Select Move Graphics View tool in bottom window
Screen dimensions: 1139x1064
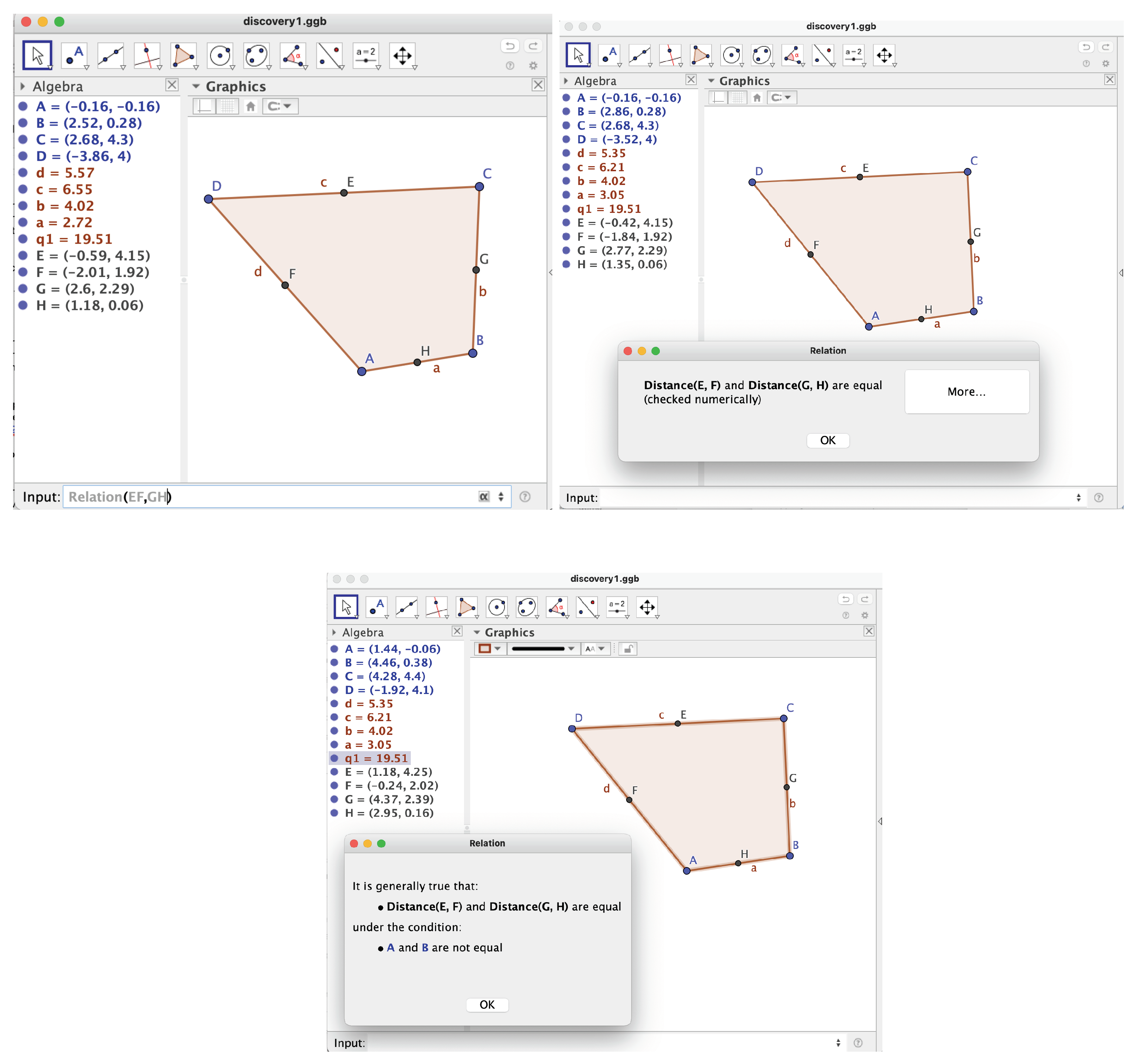point(647,607)
